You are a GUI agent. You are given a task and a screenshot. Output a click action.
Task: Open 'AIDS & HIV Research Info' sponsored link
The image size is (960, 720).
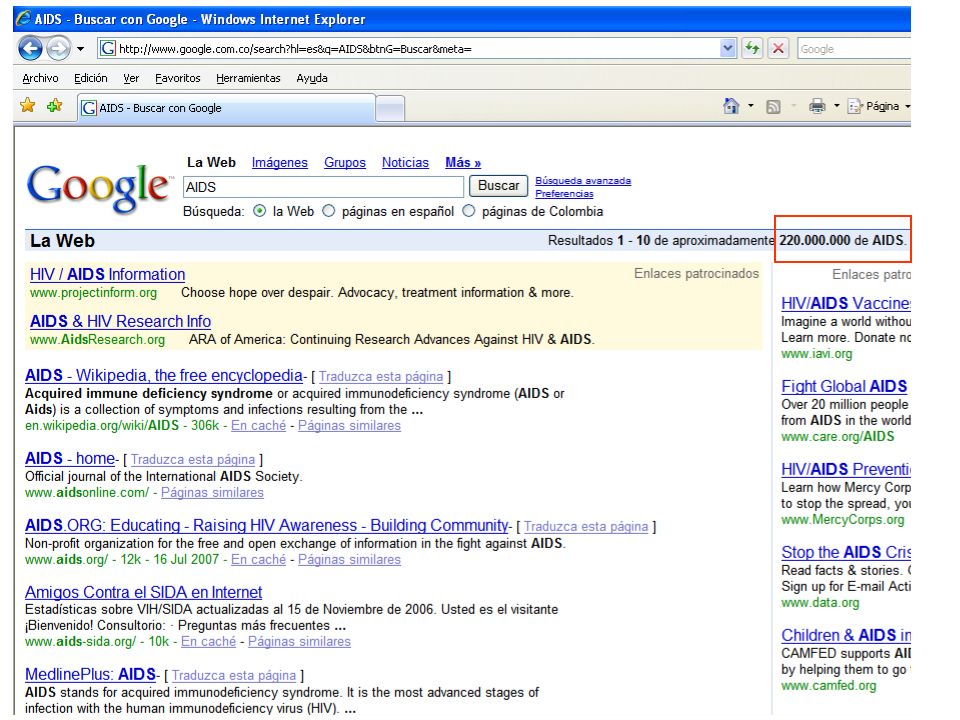[120, 321]
